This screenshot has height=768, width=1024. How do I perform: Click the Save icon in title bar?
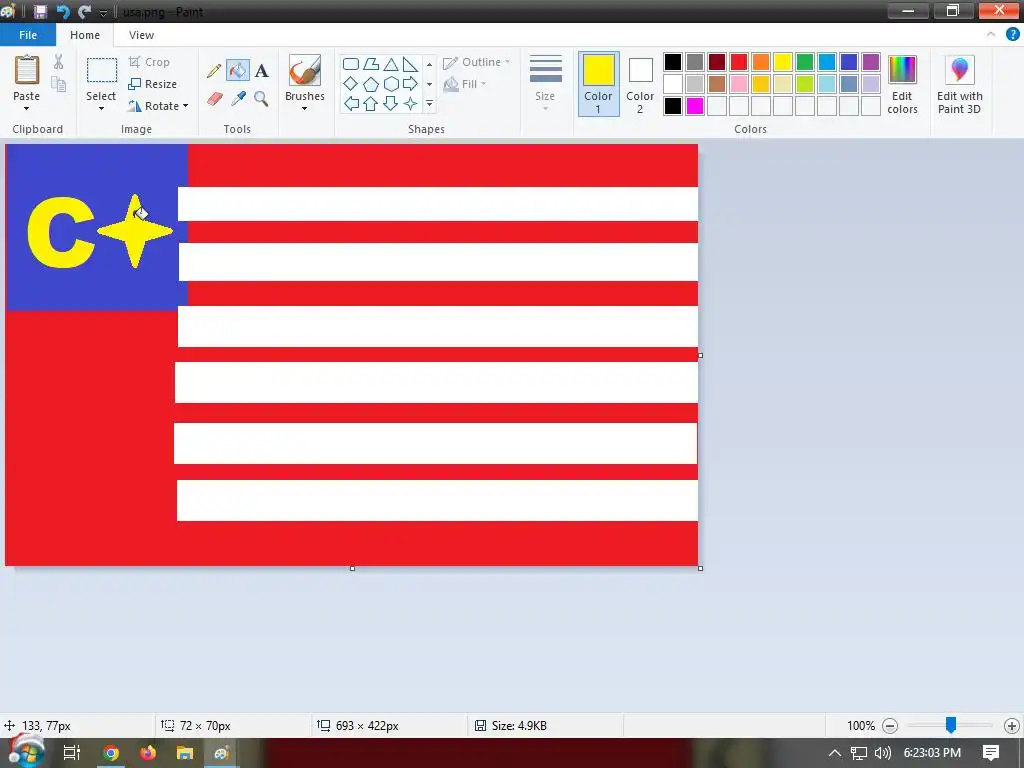click(x=40, y=12)
